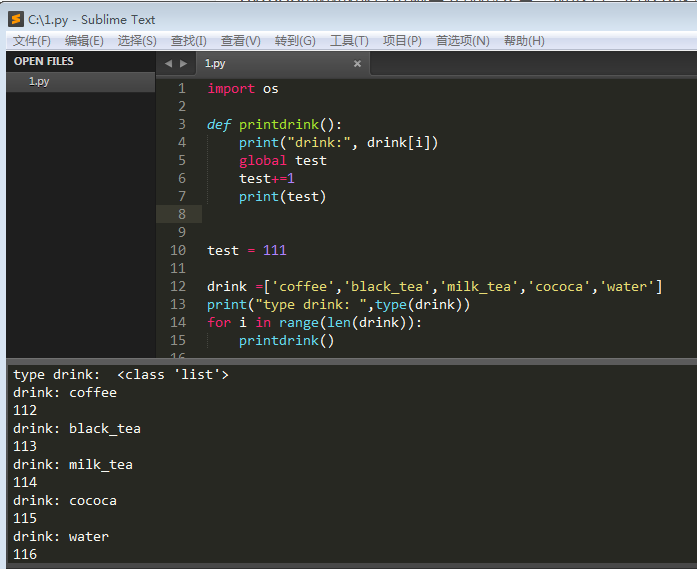Screen dimensions: 697x569
Task: Click the 'black_tea' string on line 12
Action: click(387, 286)
